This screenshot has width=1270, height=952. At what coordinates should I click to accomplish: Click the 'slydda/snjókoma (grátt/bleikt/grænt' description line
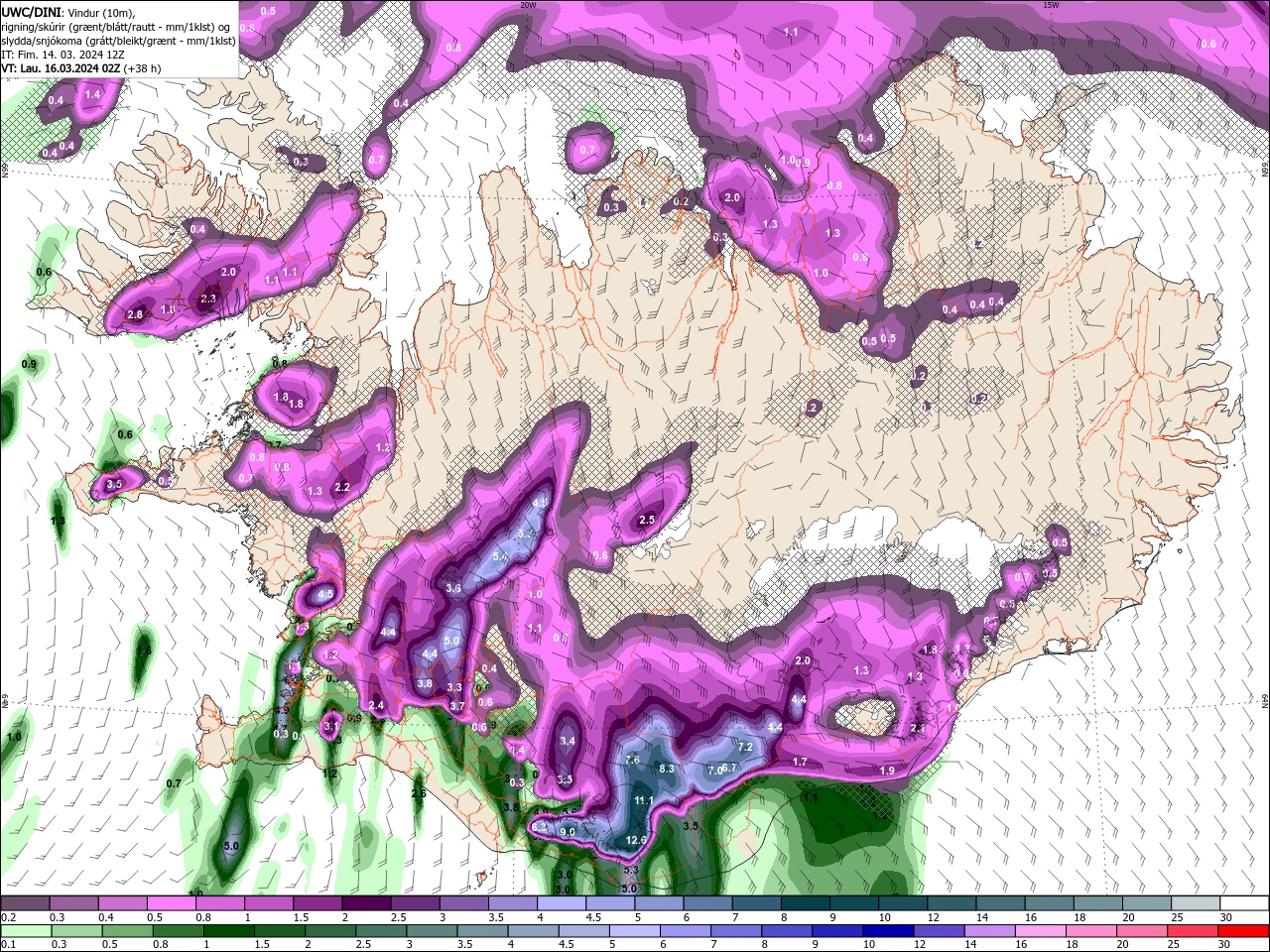pyautogui.click(x=118, y=41)
